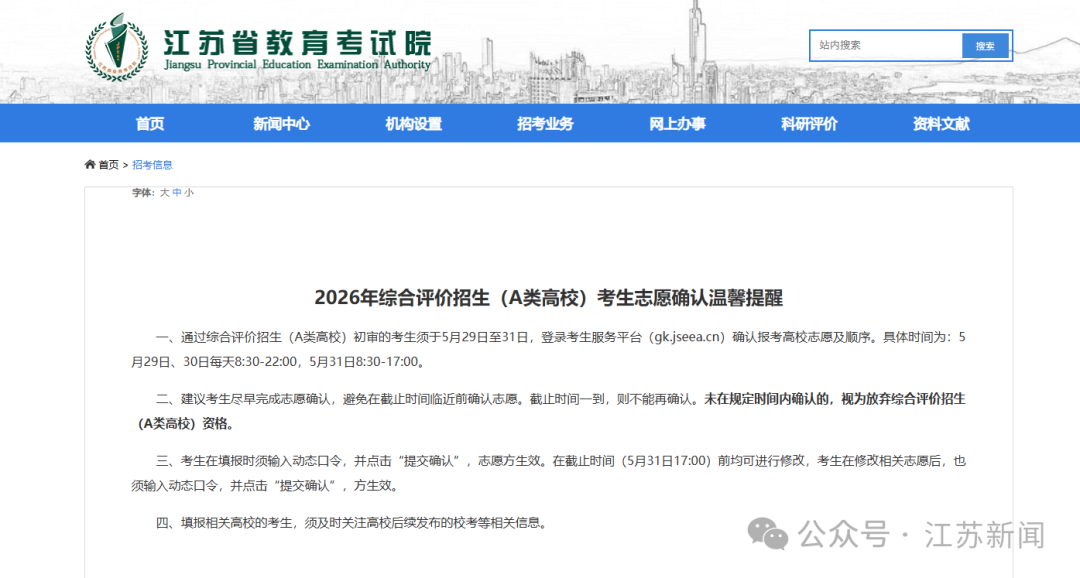This screenshot has height=578, width=1080.
Task: Click the gk.jseea.cn address in paragraph one
Action: (689, 337)
